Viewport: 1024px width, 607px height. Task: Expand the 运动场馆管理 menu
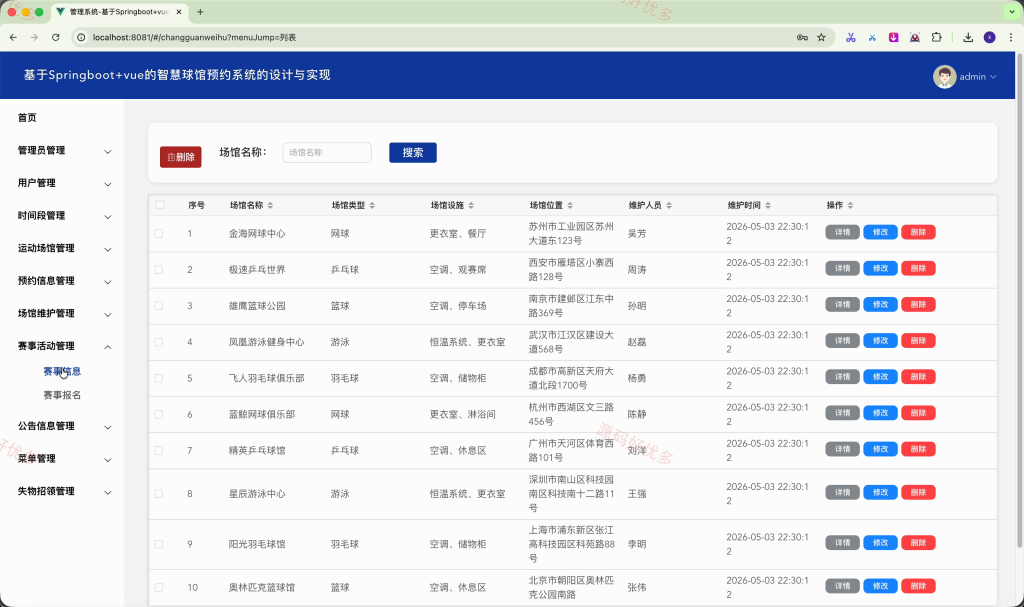click(63, 249)
